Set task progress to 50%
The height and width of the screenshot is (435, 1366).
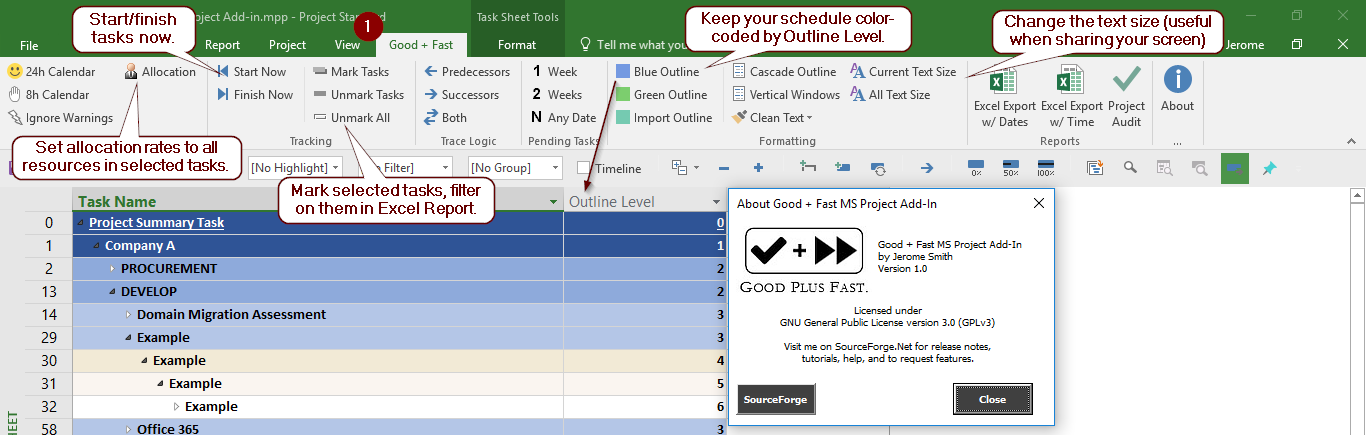(1011, 168)
